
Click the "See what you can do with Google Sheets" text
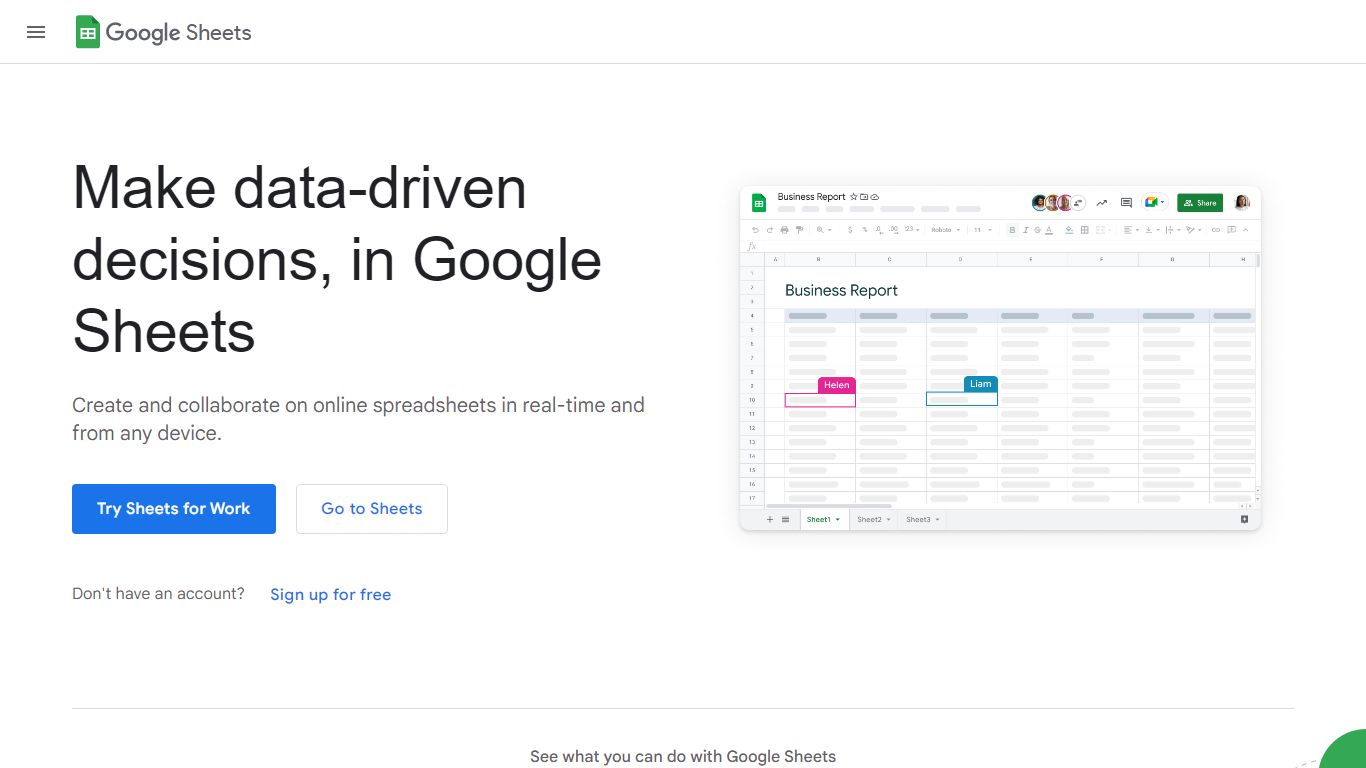point(683,756)
